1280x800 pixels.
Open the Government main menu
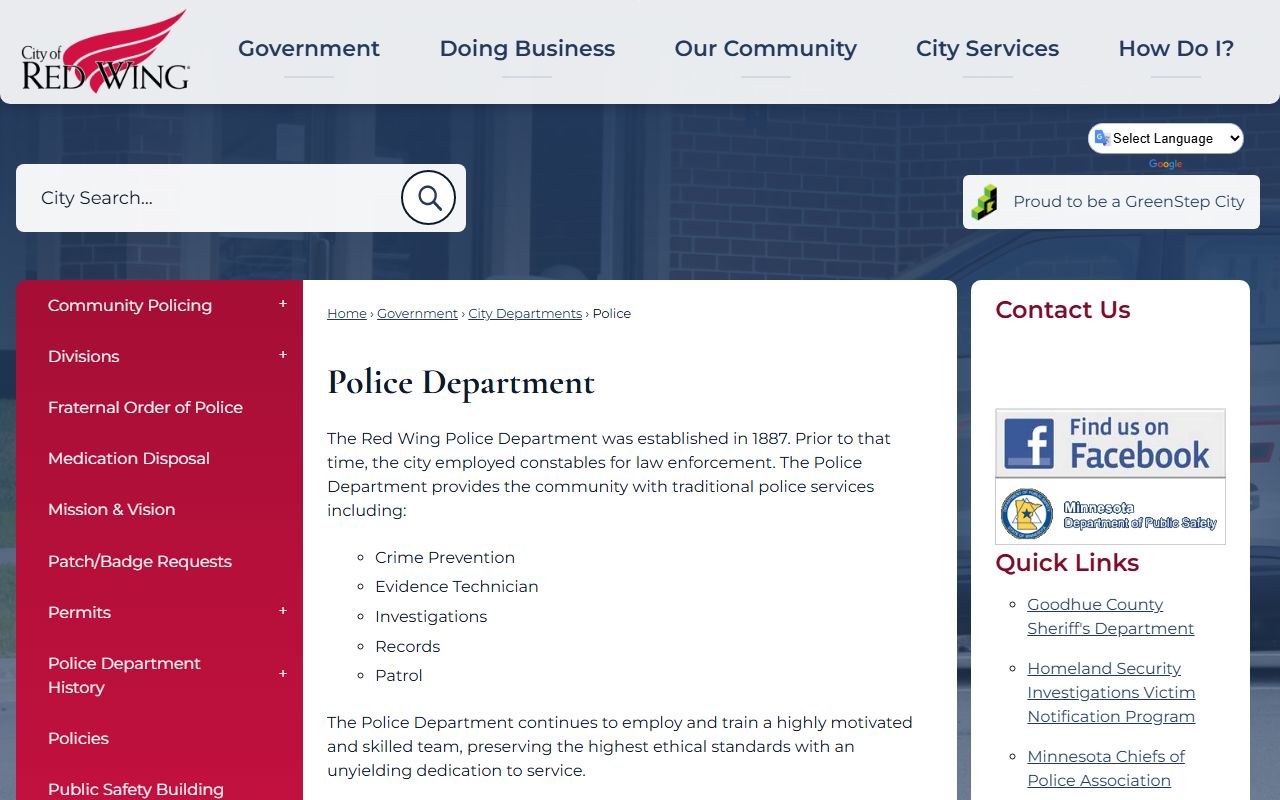tap(309, 49)
